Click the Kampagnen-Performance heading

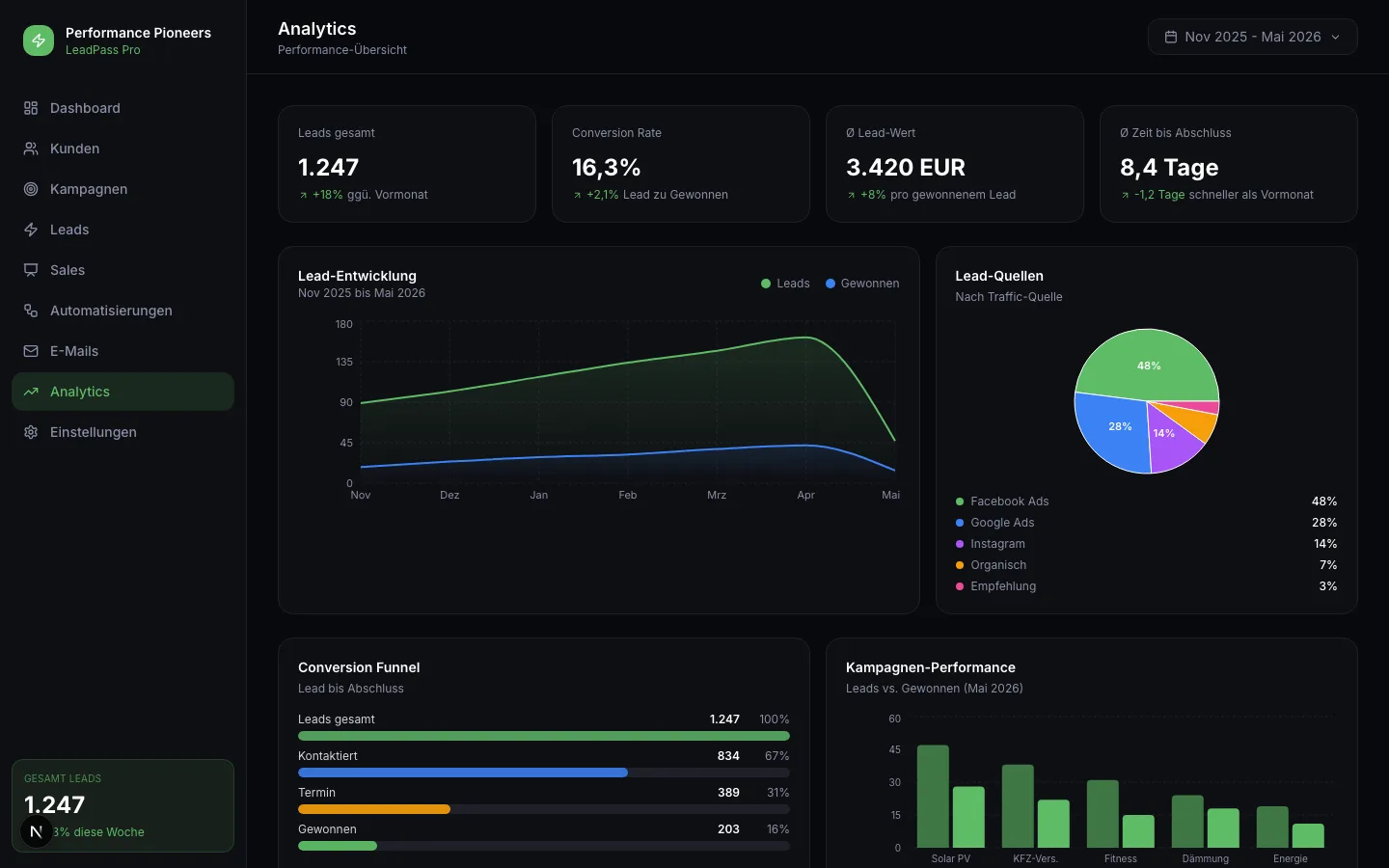point(930,667)
